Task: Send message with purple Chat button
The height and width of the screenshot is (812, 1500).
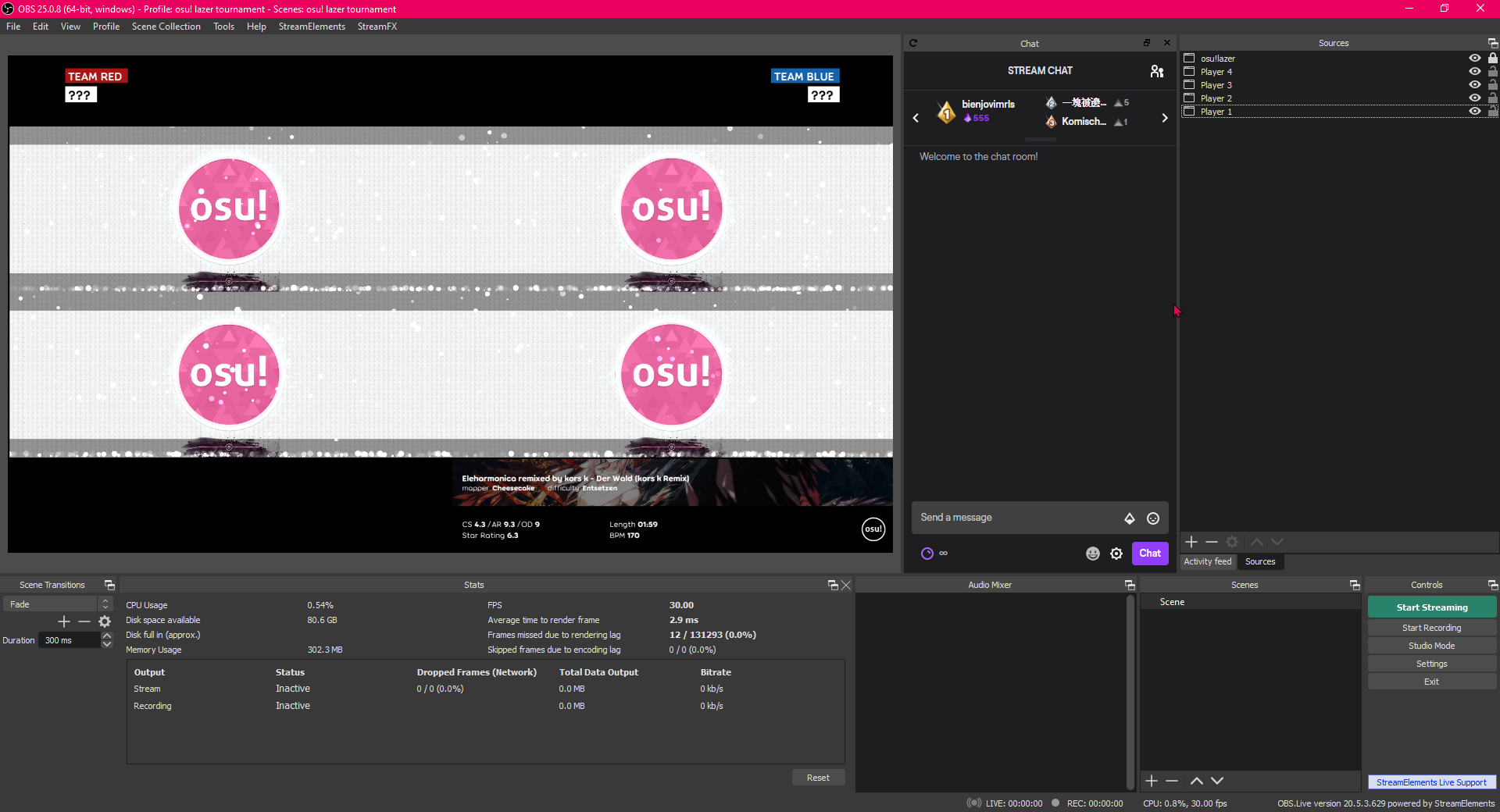Action: (x=1150, y=554)
